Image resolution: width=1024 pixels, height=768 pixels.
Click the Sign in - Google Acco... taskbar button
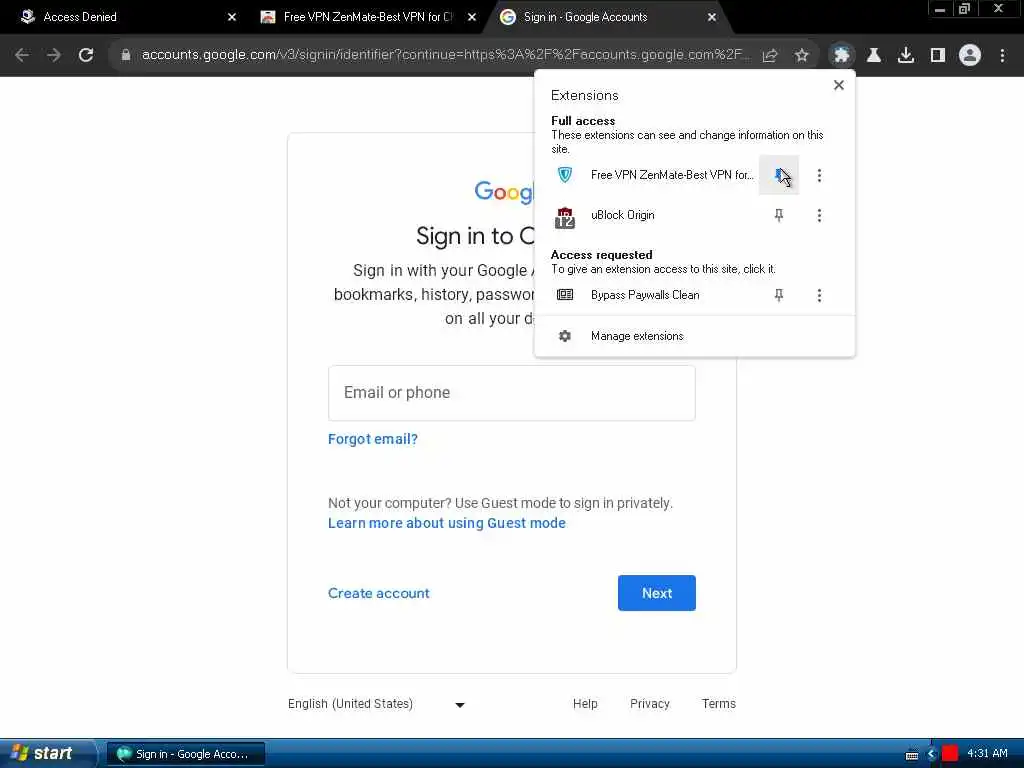point(185,754)
